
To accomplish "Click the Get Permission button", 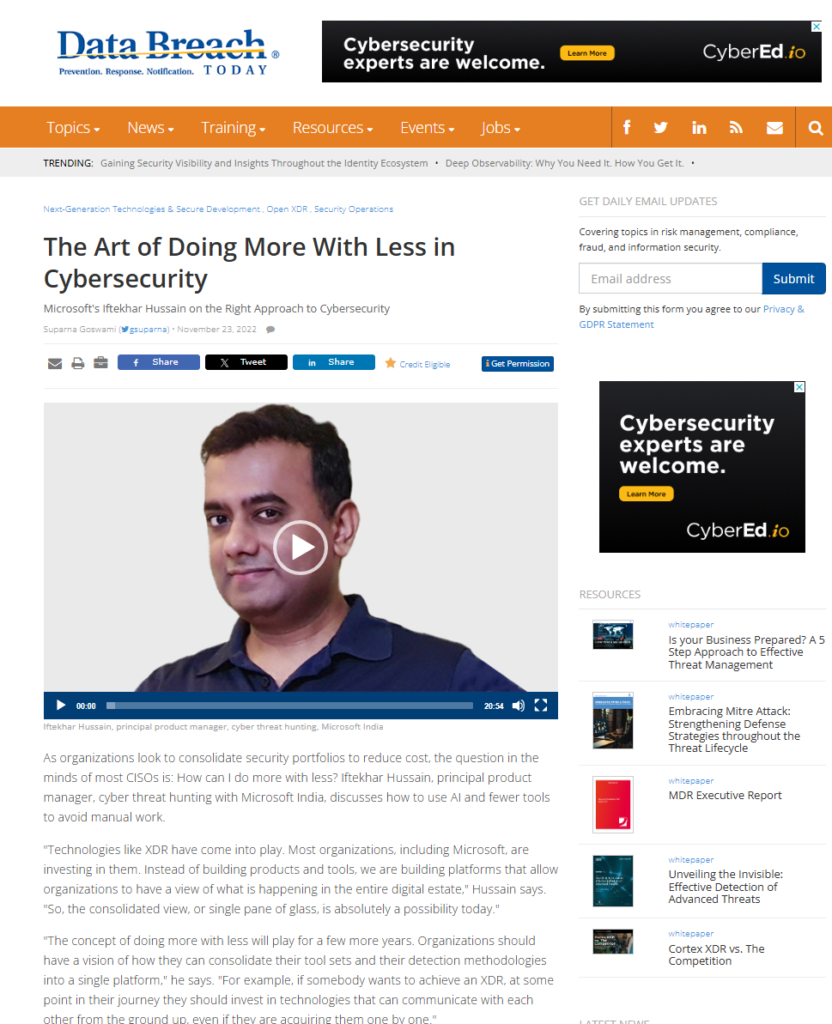I will pos(517,364).
